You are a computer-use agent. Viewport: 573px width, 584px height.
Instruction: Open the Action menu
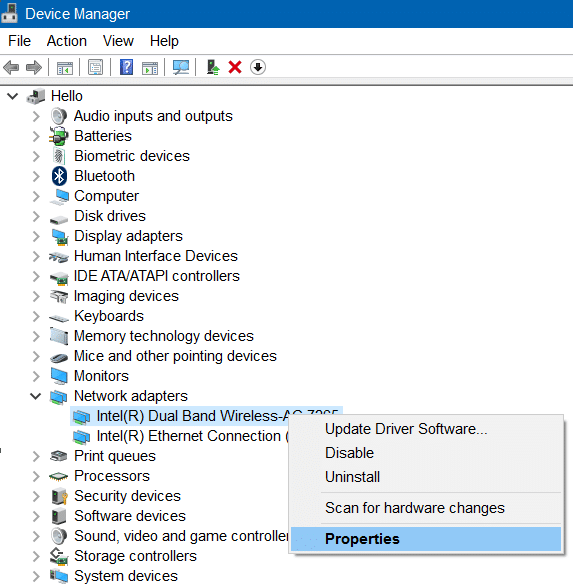click(67, 41)
